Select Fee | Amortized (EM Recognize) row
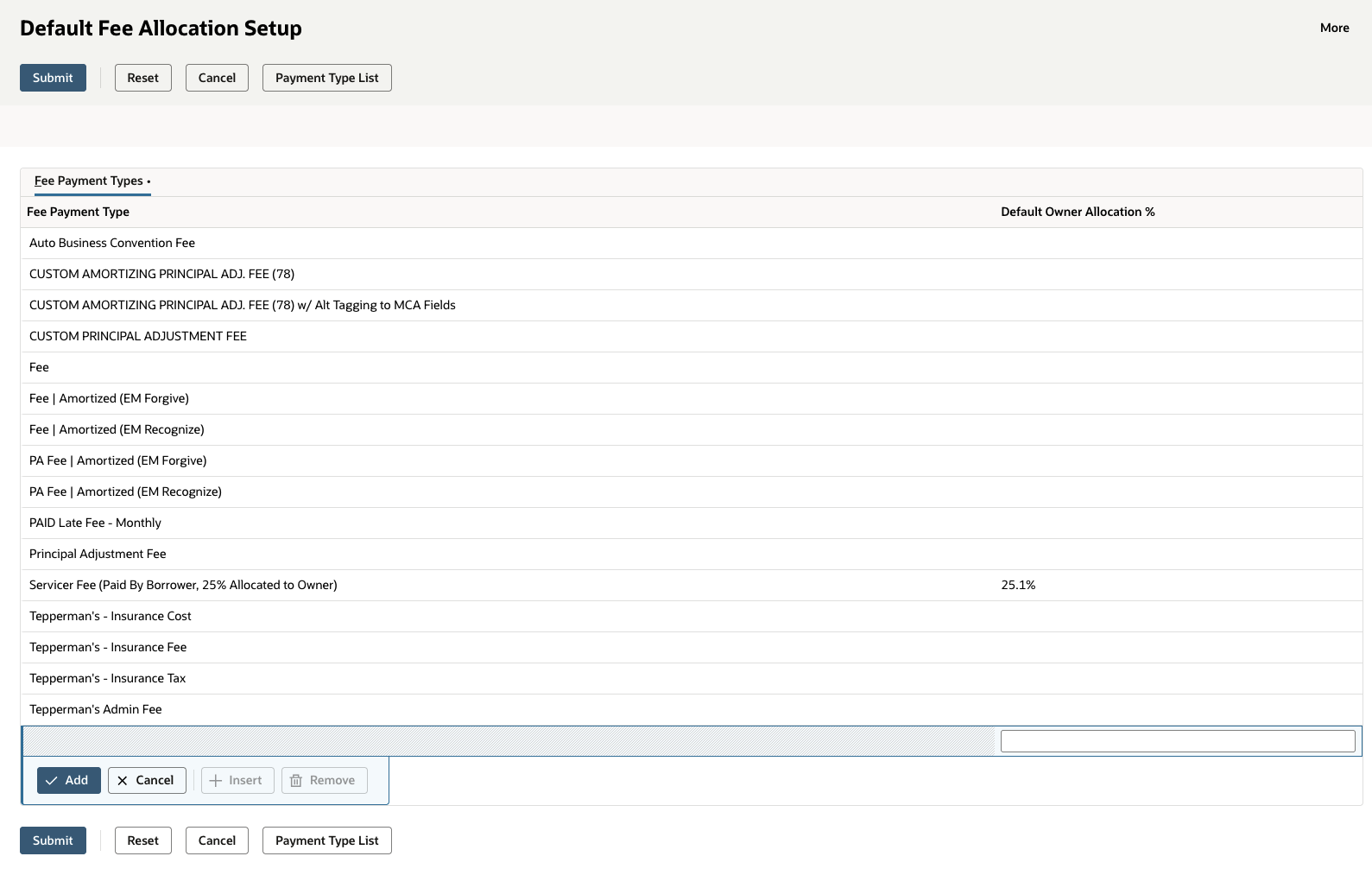 tap(691, 429)
